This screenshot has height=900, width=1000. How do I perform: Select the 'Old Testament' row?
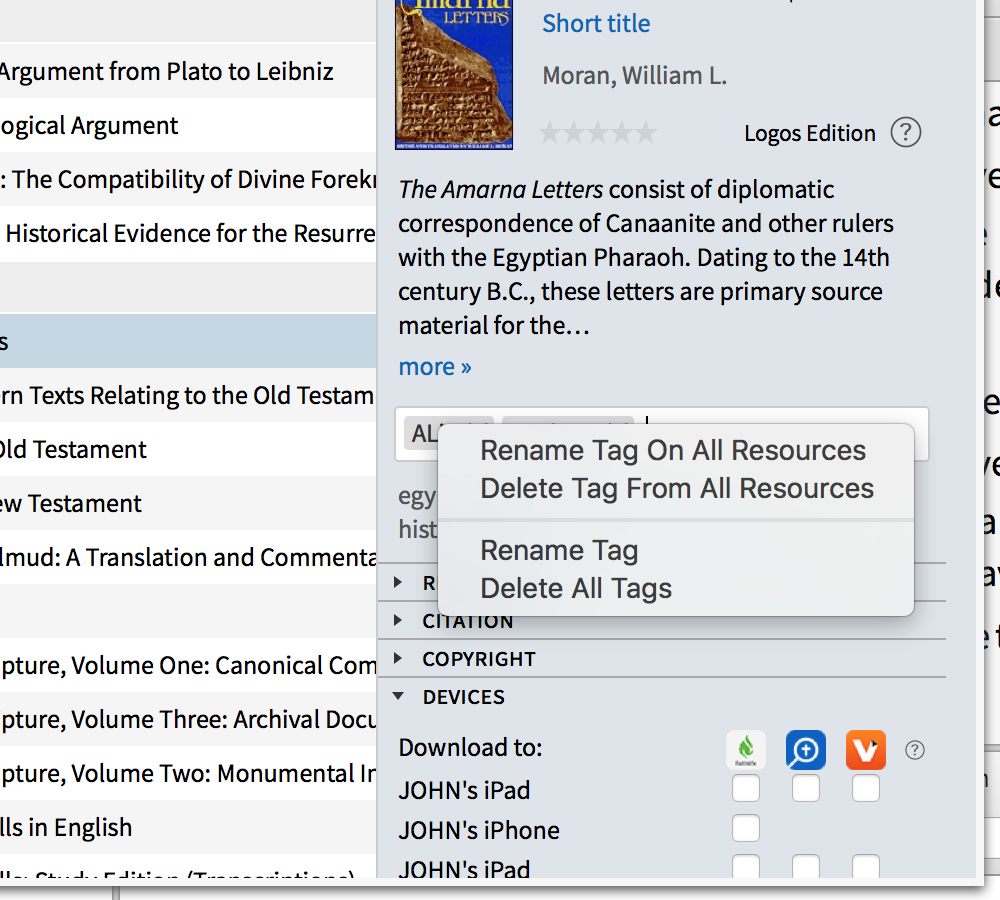[x=188, y=450]
